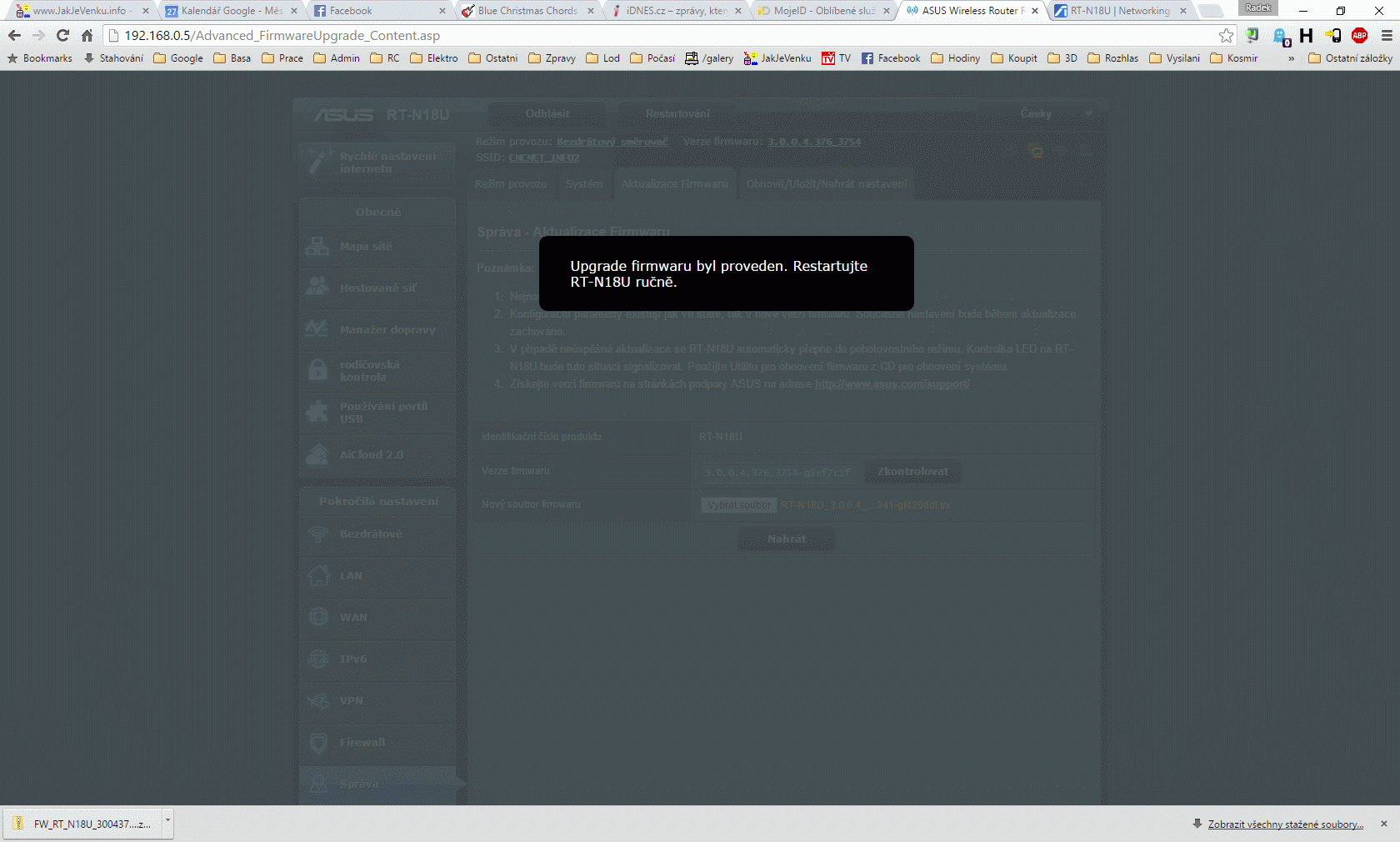Open the Bookmarks star folder

[39, 58]
